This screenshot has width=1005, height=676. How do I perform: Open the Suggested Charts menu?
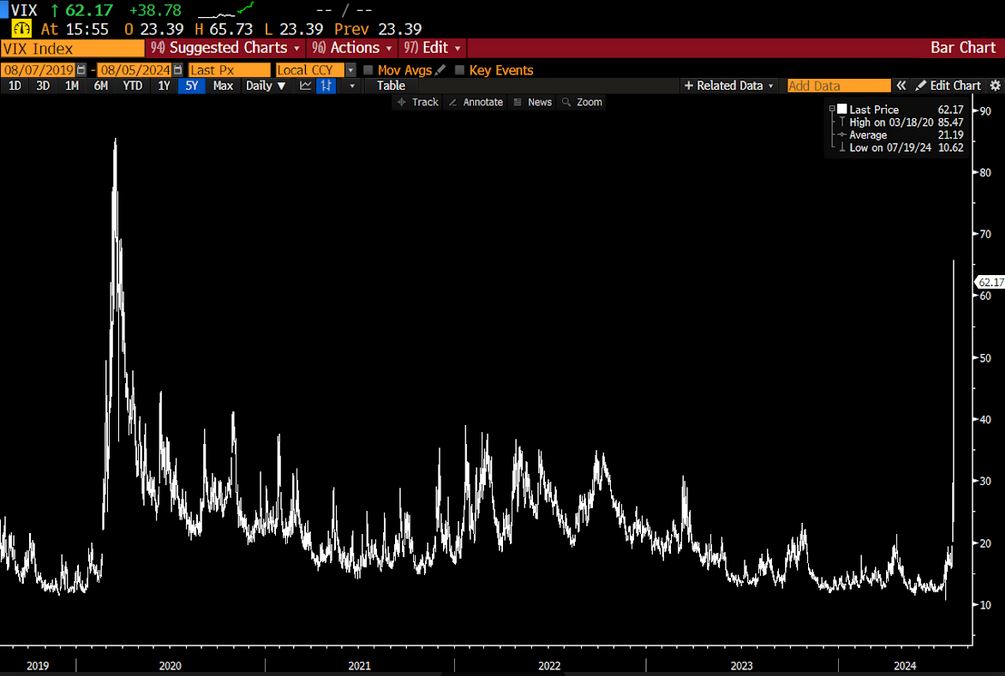click(x=225, y=48)
